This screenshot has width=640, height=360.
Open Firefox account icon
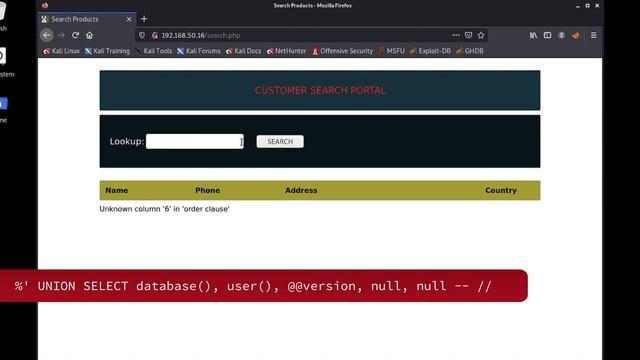(x=562, y=36)
